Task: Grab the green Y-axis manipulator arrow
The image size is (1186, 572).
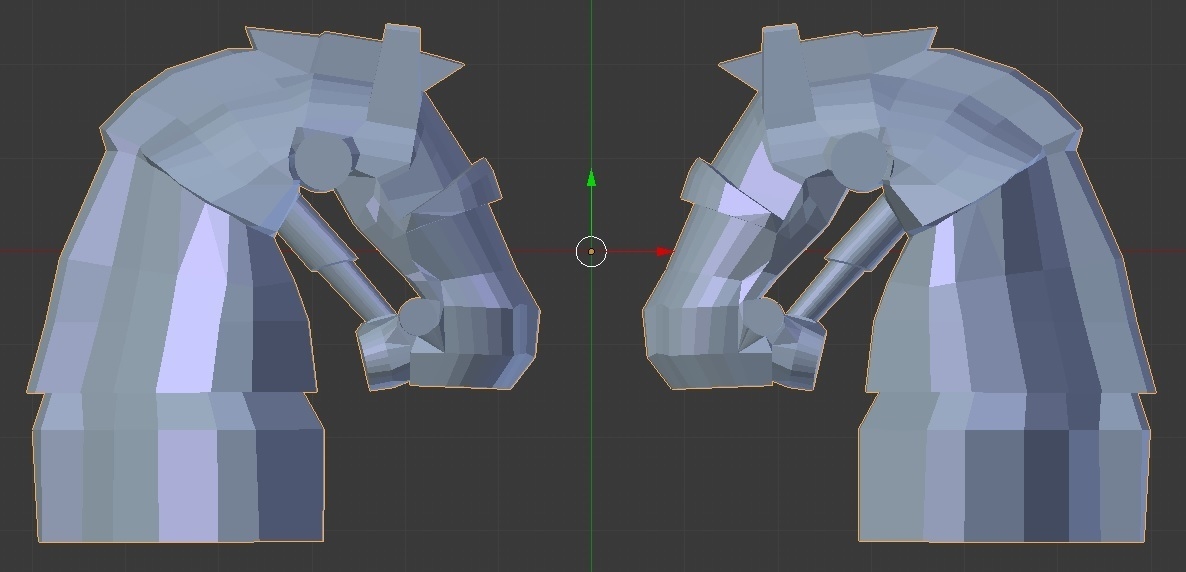Action: (591, 179)
